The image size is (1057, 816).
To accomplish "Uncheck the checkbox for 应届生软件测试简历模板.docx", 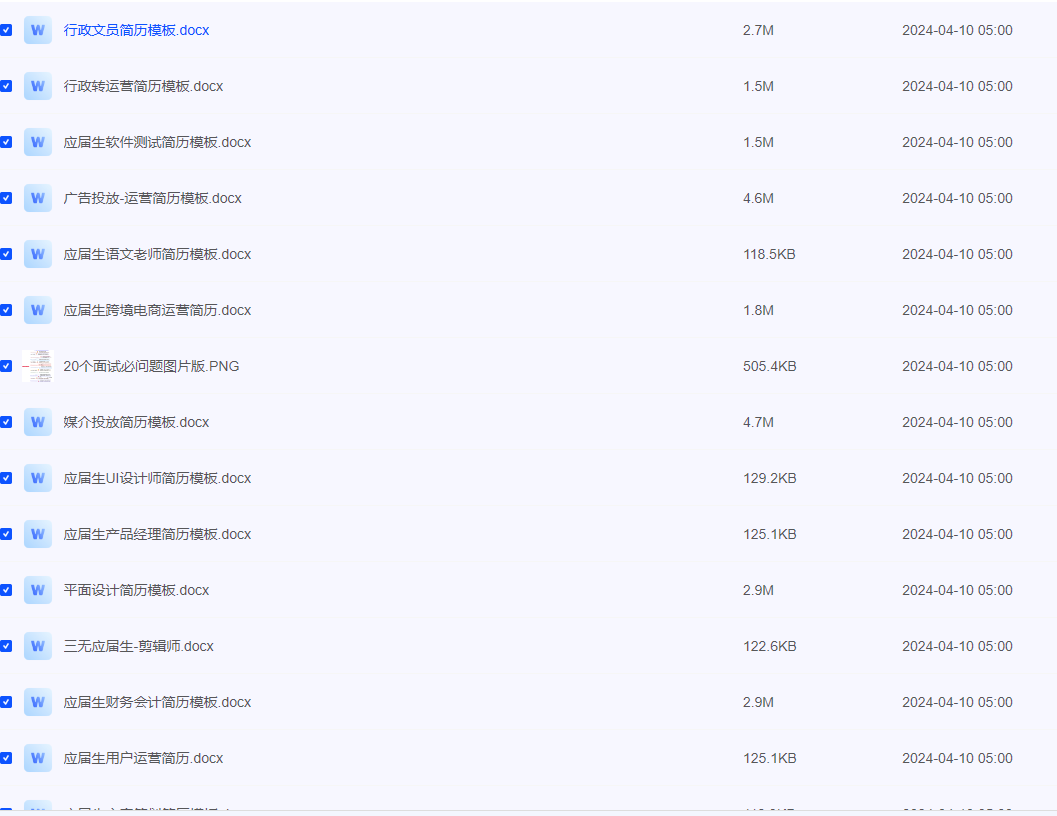I will pos(6,142).
